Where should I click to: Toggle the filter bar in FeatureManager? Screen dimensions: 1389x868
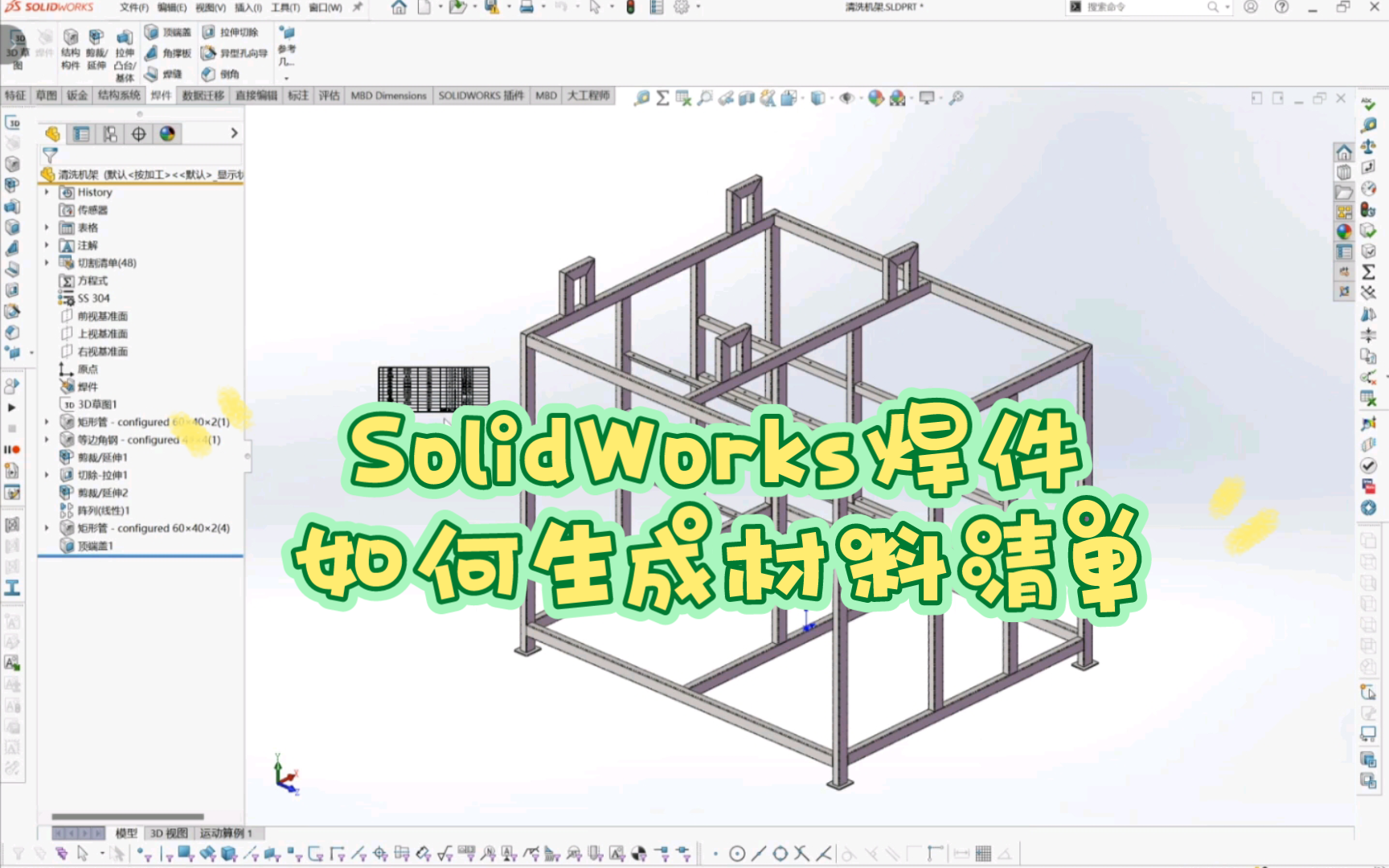50,154
